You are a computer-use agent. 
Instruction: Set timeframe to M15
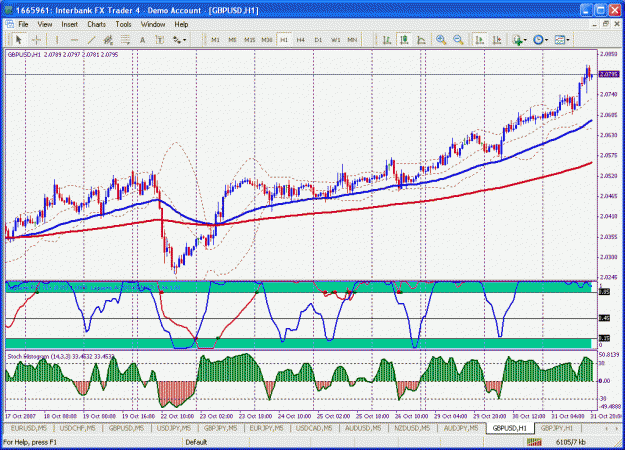click(250, 40)
